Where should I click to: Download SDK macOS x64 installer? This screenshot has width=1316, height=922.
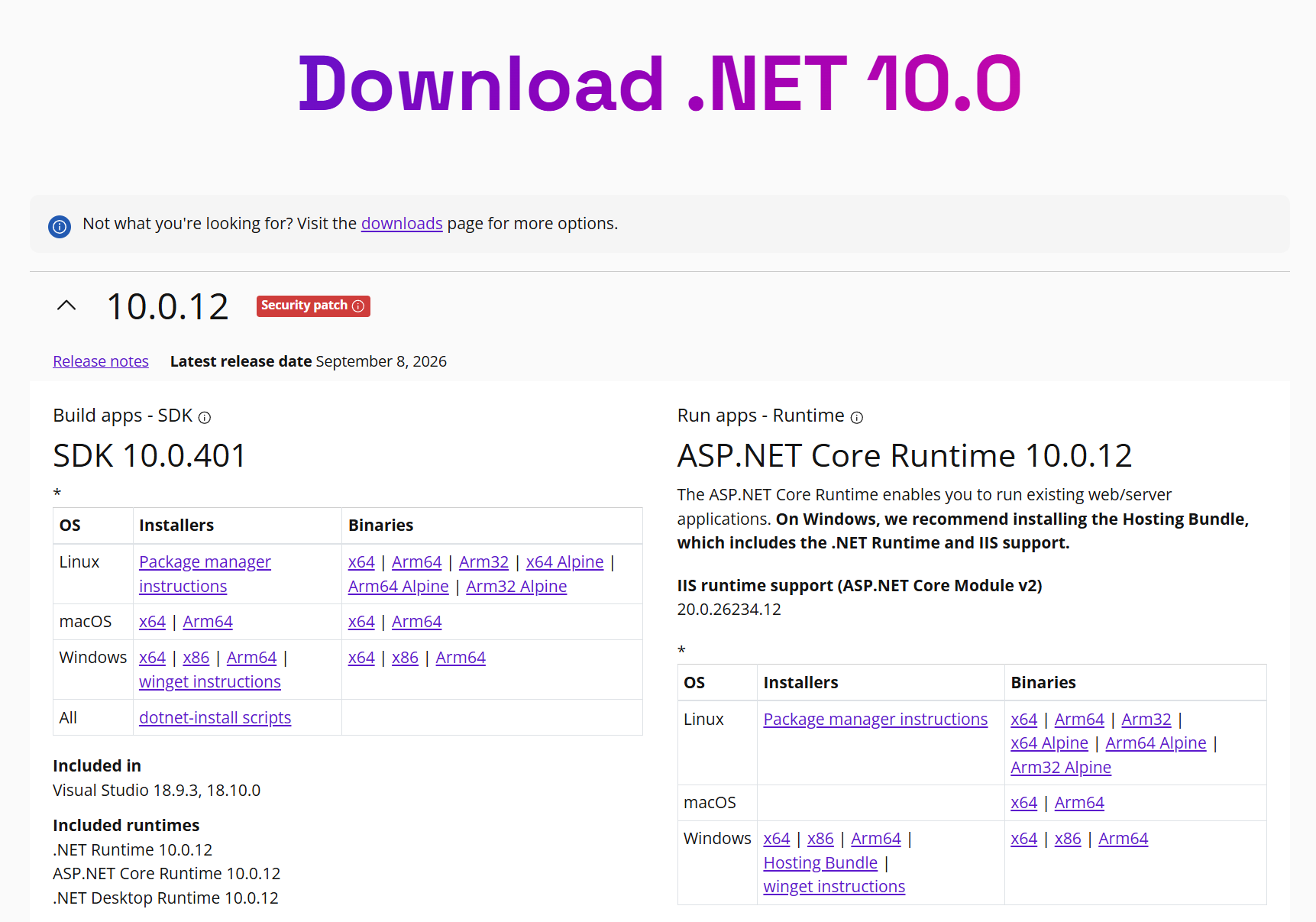[152, 622]
